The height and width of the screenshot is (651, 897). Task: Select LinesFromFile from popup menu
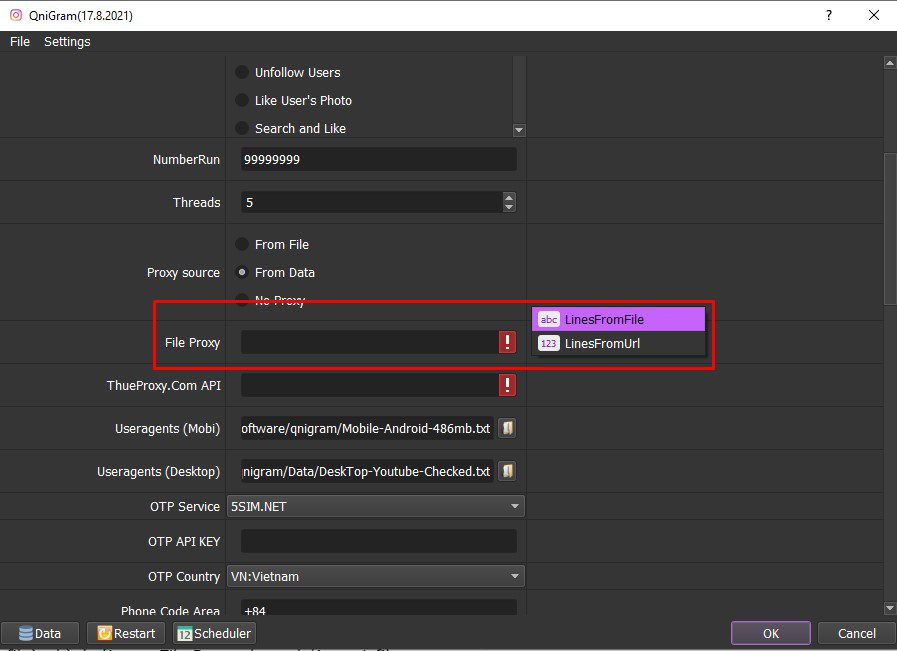point(618,319)
